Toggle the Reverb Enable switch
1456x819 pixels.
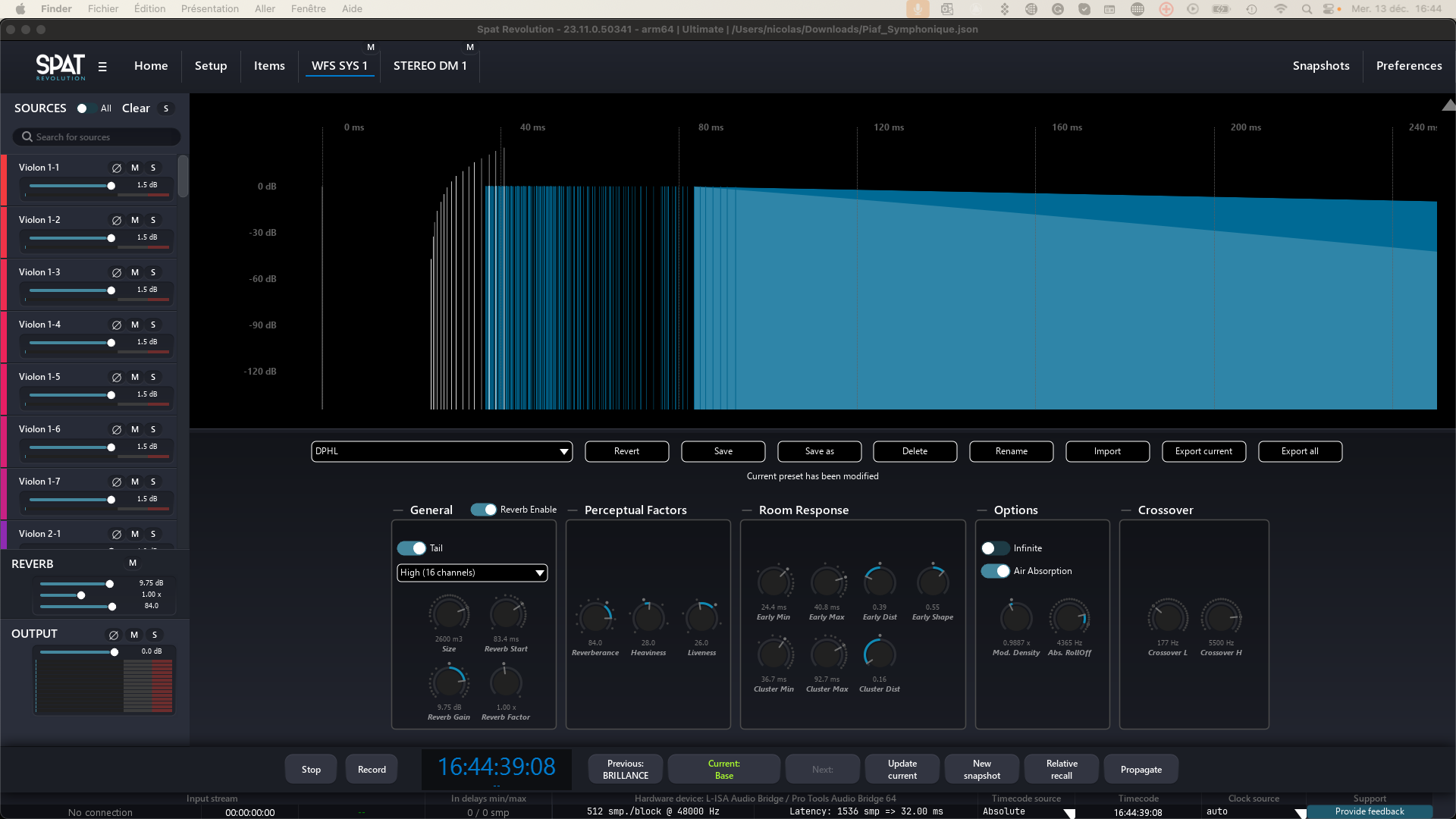pyautogui.click(x=483, y=510)
